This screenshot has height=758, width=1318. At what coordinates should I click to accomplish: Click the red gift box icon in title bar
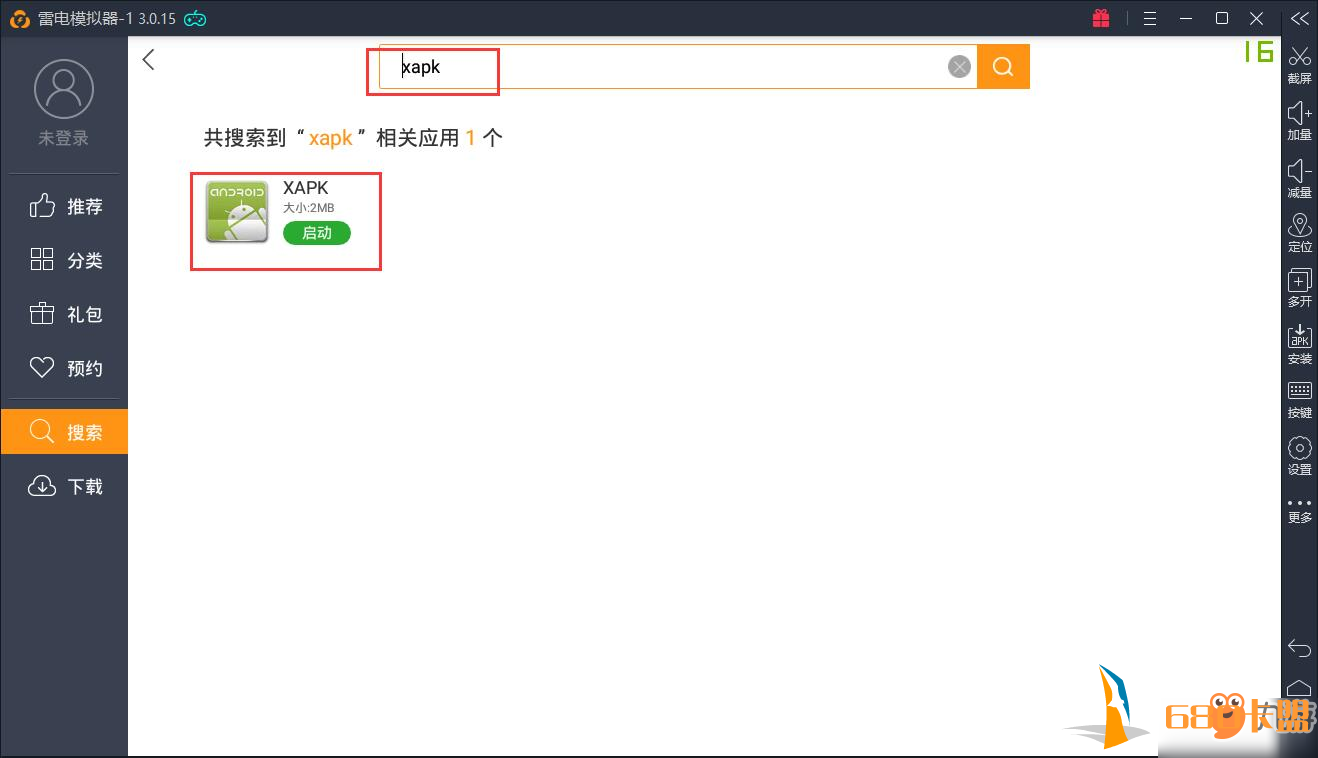pyautogui.click(x=1101, y=18)
